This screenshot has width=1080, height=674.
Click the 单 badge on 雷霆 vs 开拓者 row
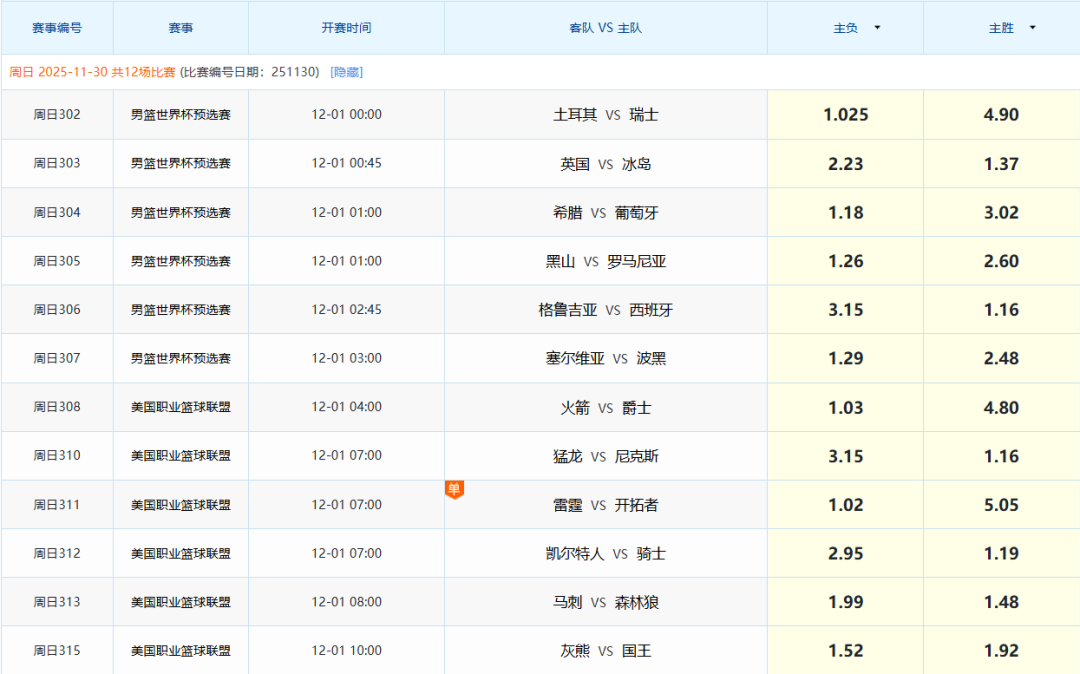point(454,489)
